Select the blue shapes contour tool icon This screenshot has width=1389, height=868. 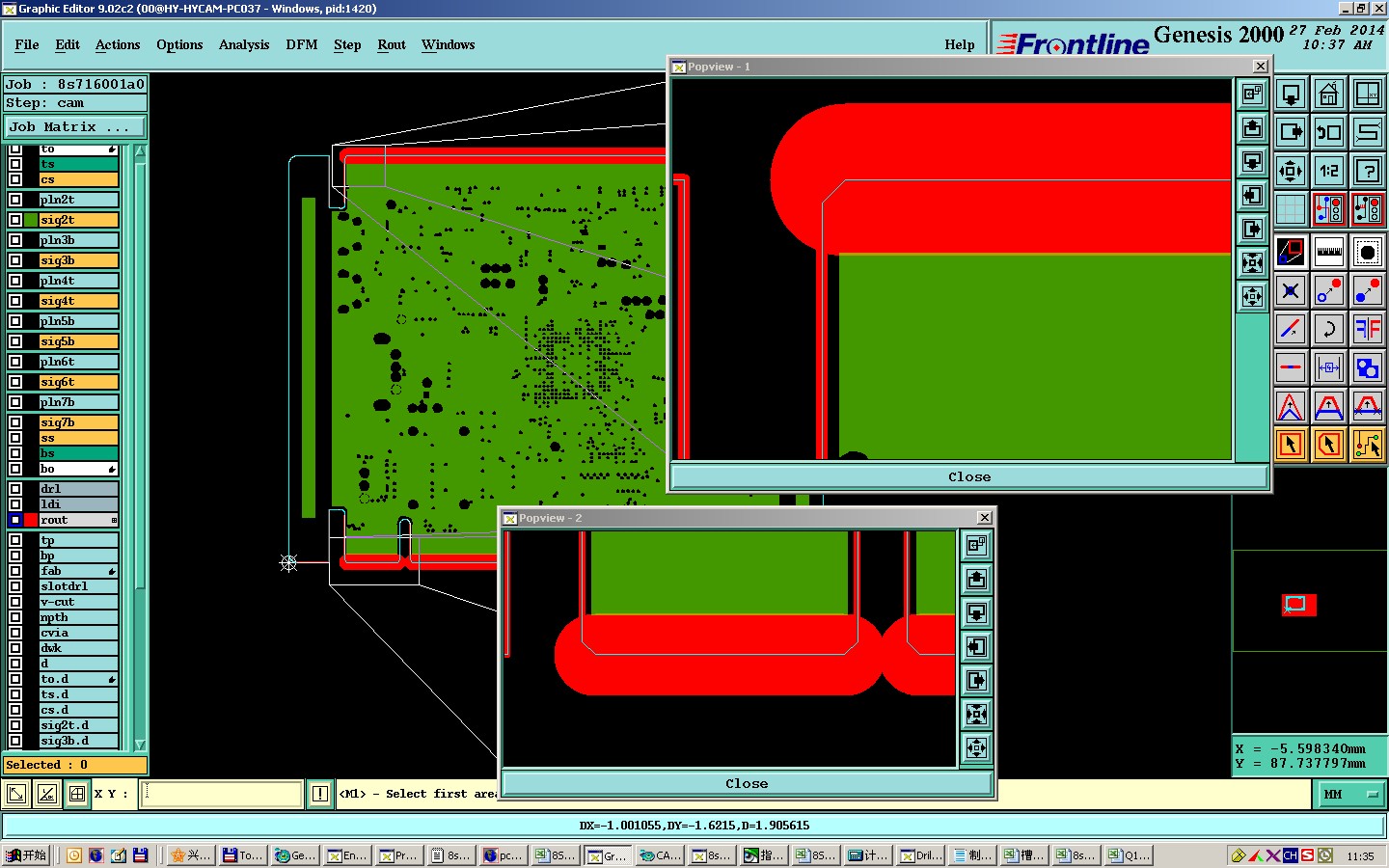click(x=1368, y=367)
